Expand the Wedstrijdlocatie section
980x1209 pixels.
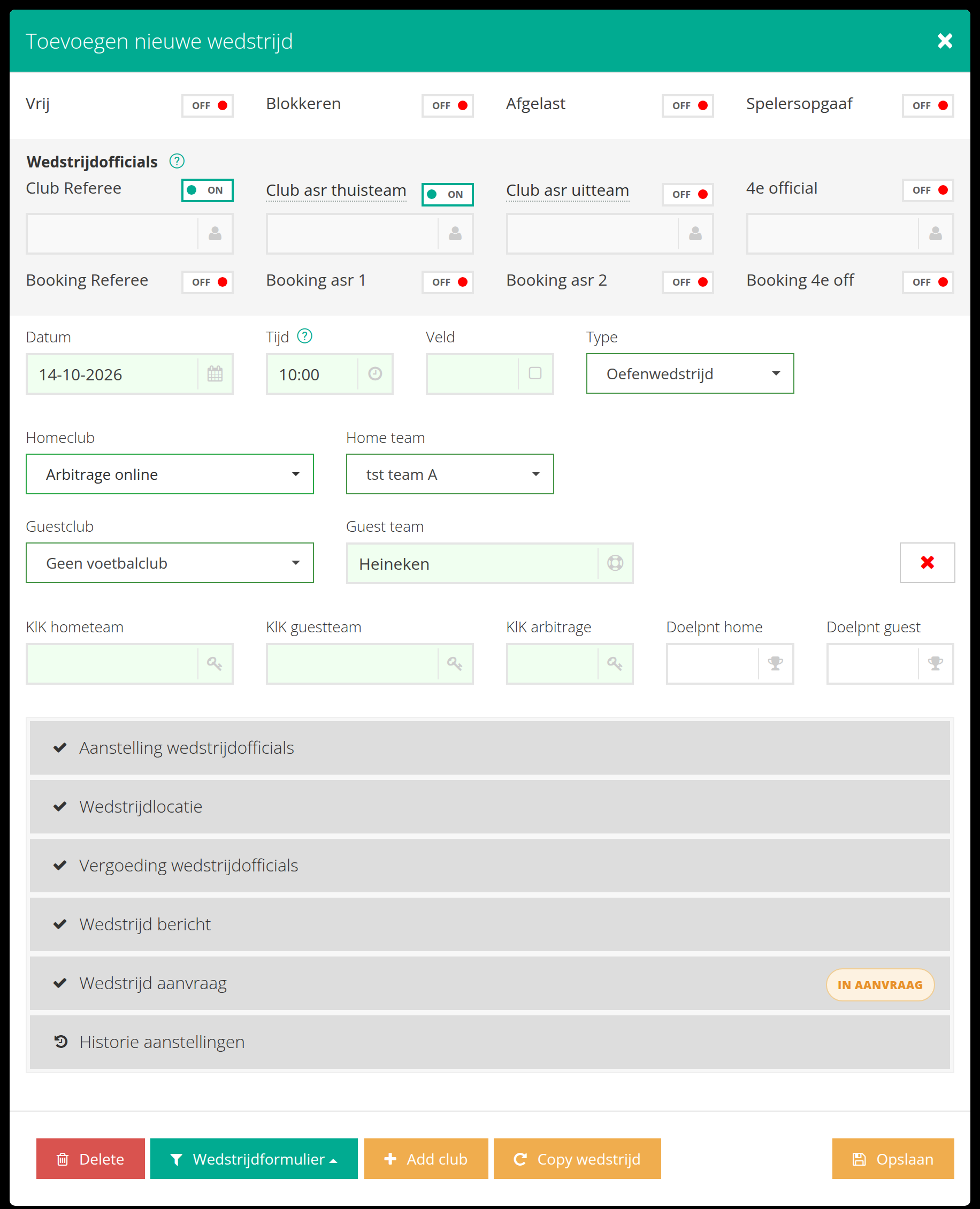[489, 807]
